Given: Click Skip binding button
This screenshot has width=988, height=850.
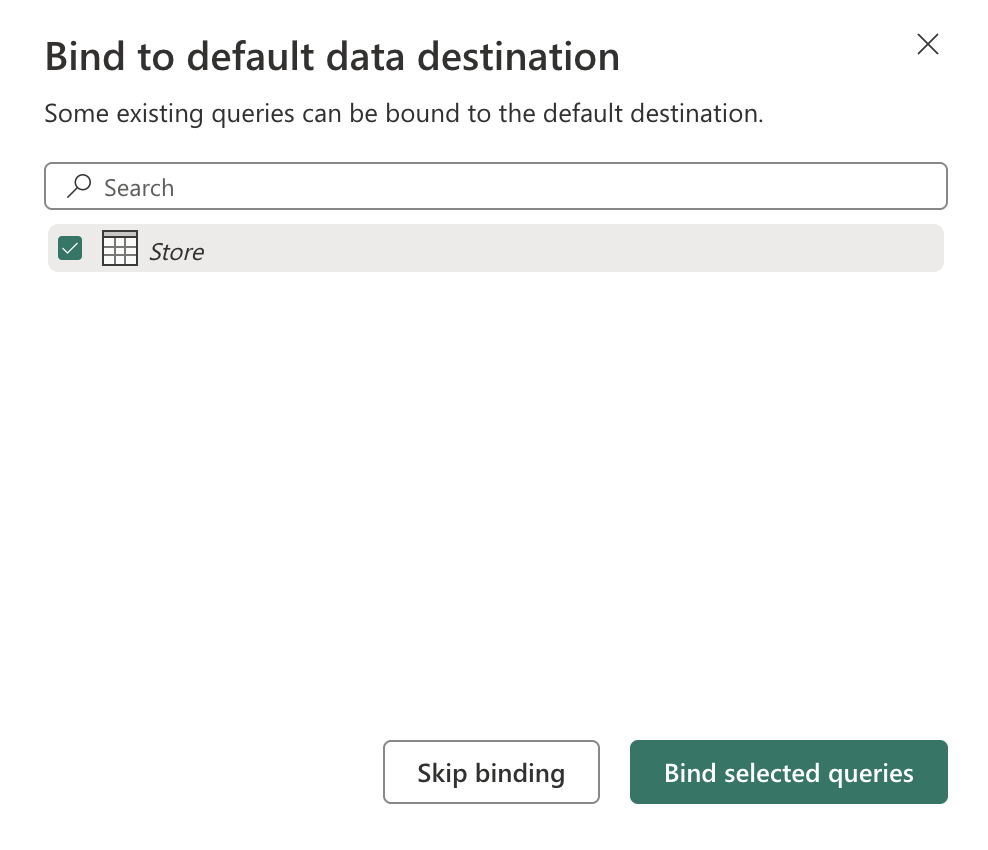Looking at the screenshot, I should (x=491, y=772).
